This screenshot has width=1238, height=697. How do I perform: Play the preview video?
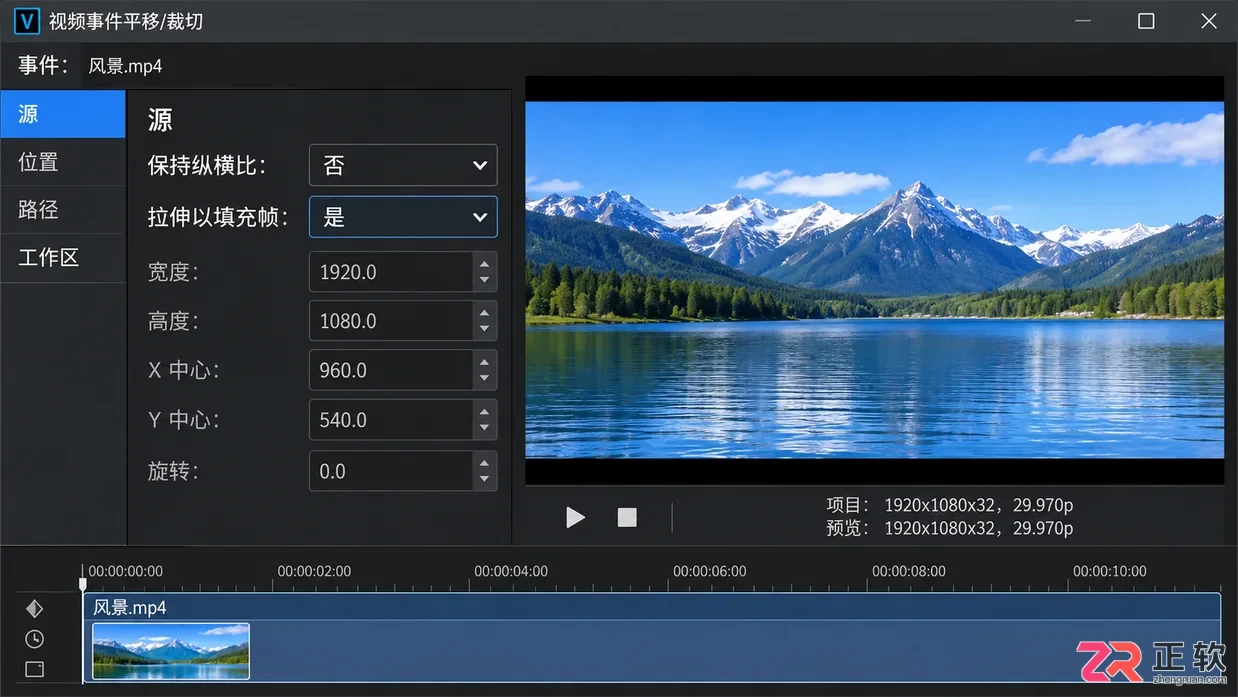pos(575,517)
